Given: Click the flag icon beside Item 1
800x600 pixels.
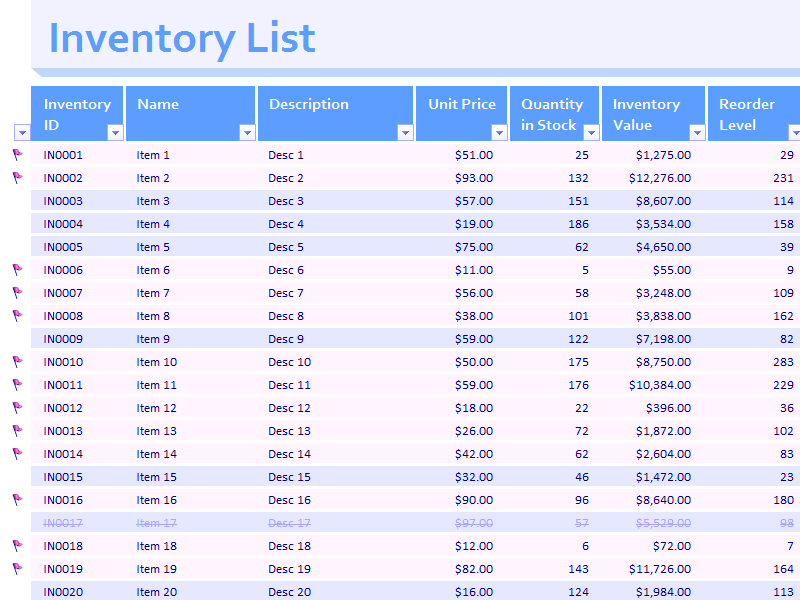Looking at the screenshot, I should coord(15,155).
